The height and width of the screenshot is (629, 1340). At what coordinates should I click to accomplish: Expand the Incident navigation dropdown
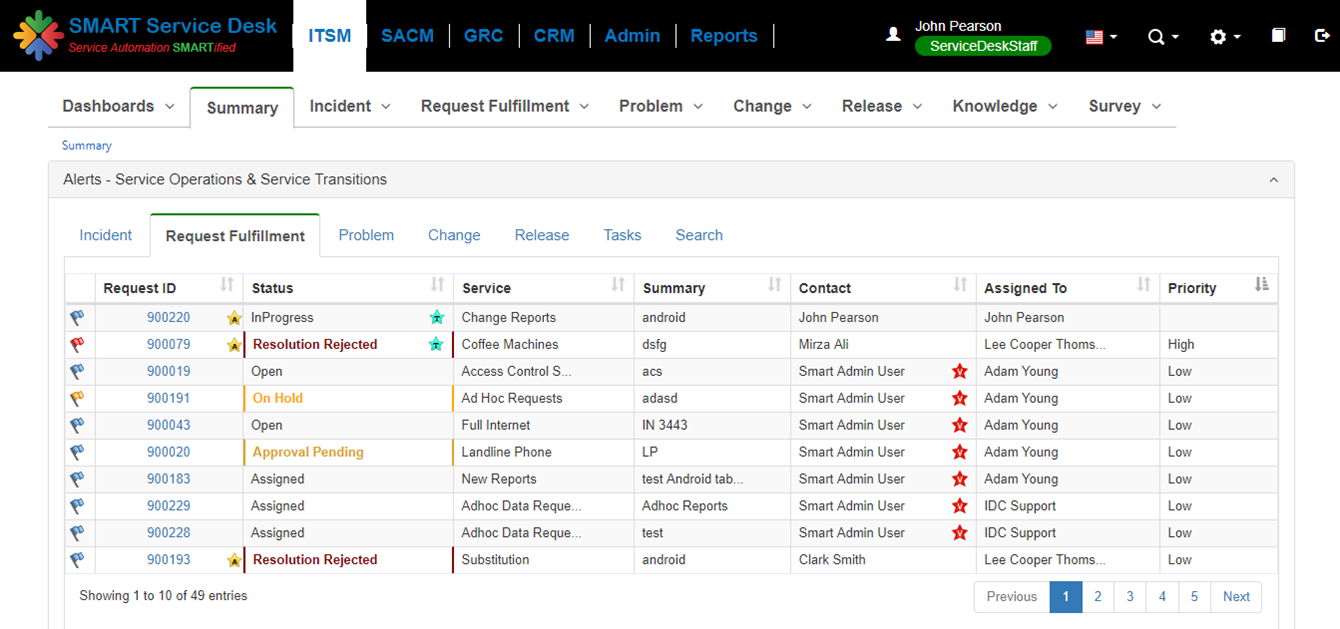coord(349,105)
